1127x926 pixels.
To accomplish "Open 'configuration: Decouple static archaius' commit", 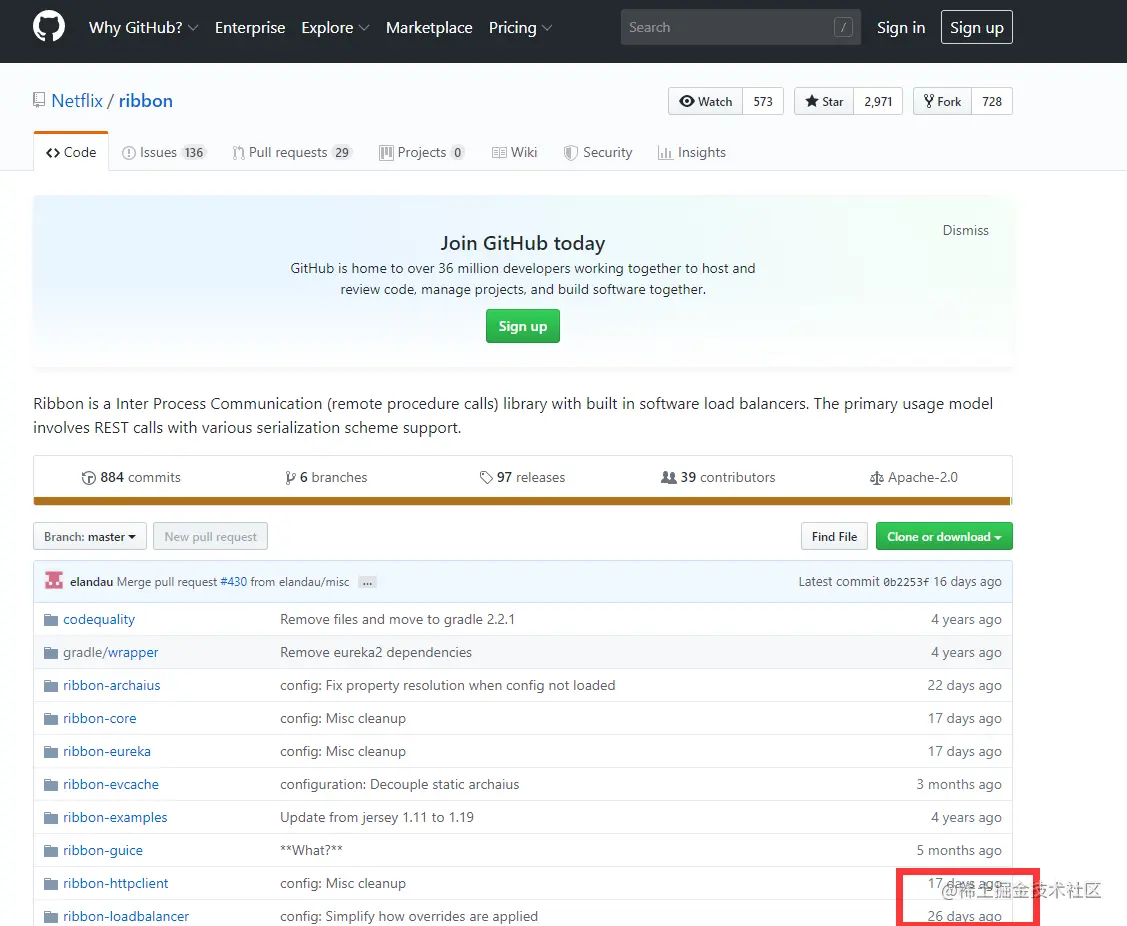I will pyautogui.click(x=400, y=784).
